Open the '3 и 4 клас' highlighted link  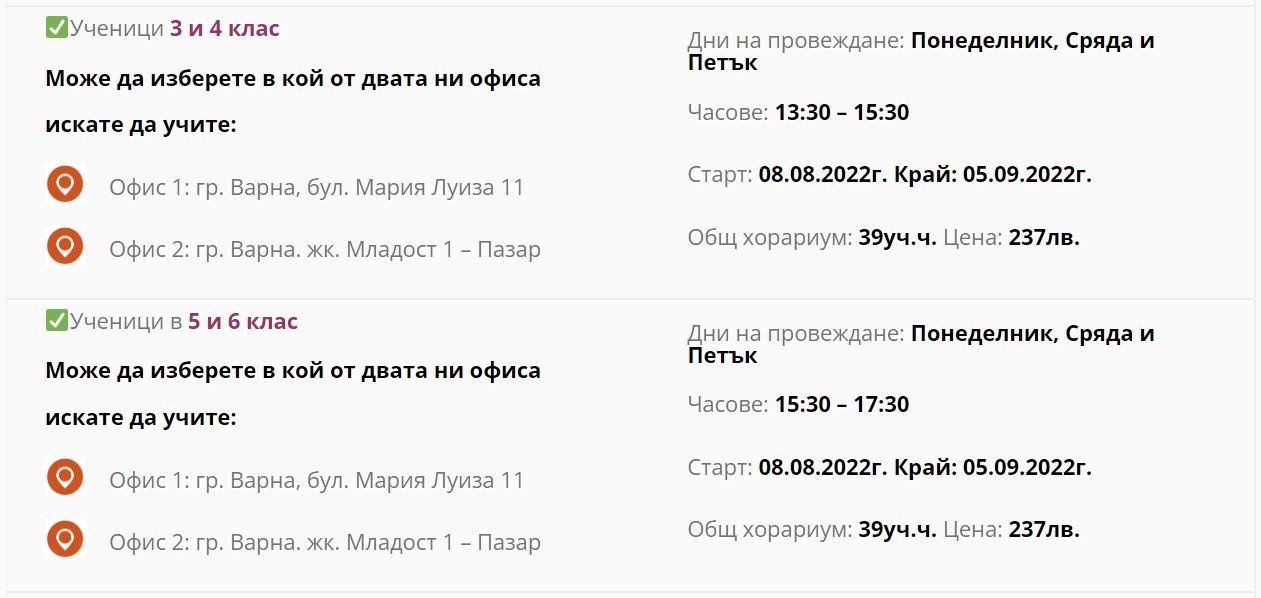[225, 29]
